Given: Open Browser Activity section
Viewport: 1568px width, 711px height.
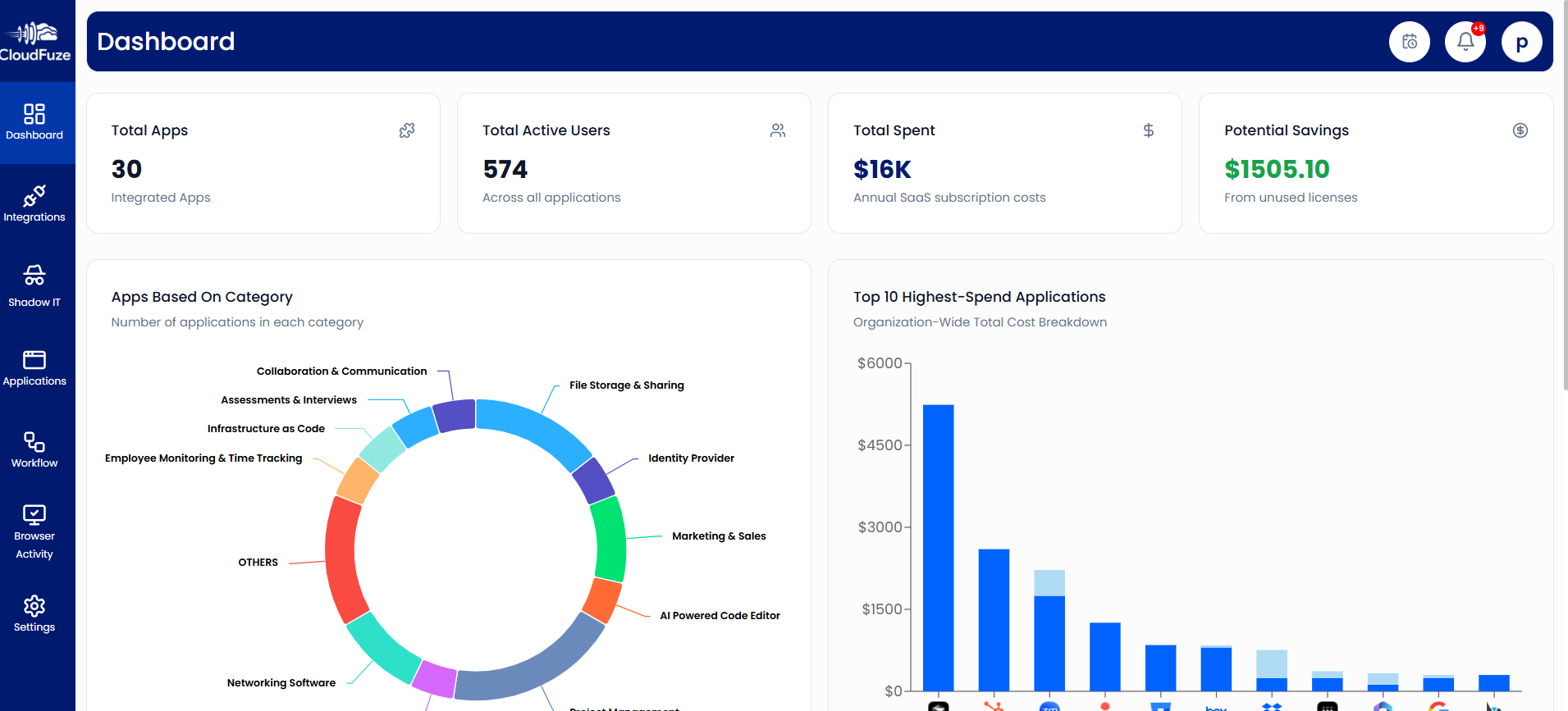Looking at the screenshot, I should 34,532.
